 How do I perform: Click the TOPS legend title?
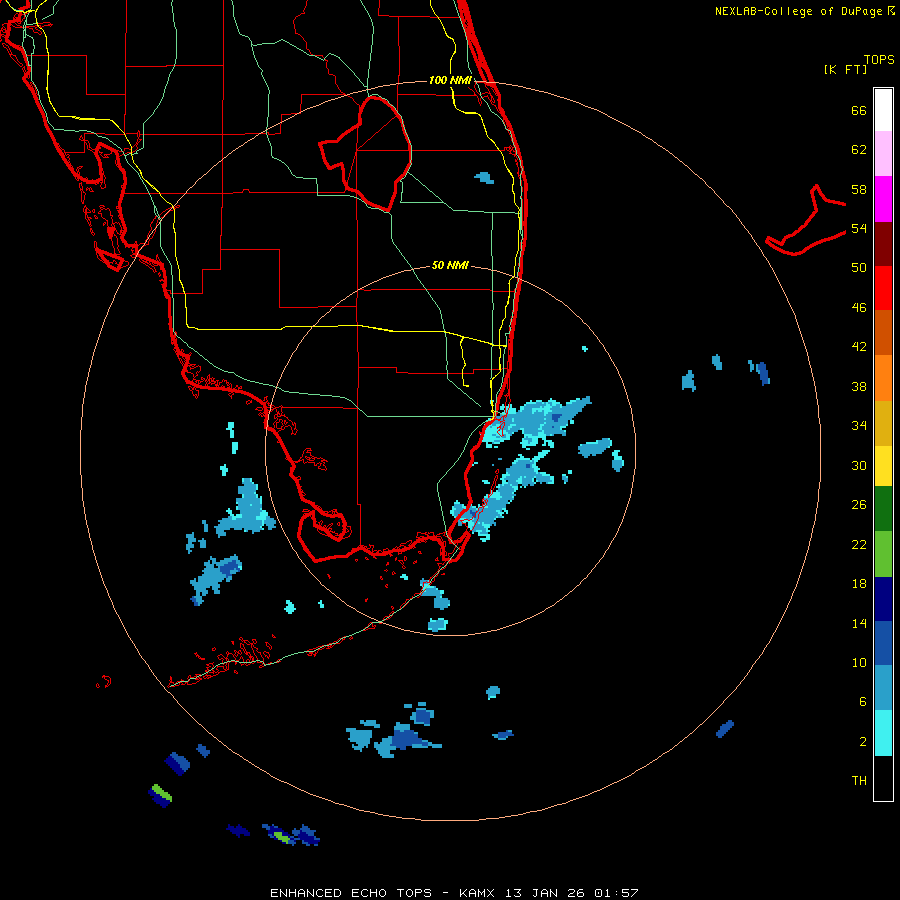pos(879,59)
